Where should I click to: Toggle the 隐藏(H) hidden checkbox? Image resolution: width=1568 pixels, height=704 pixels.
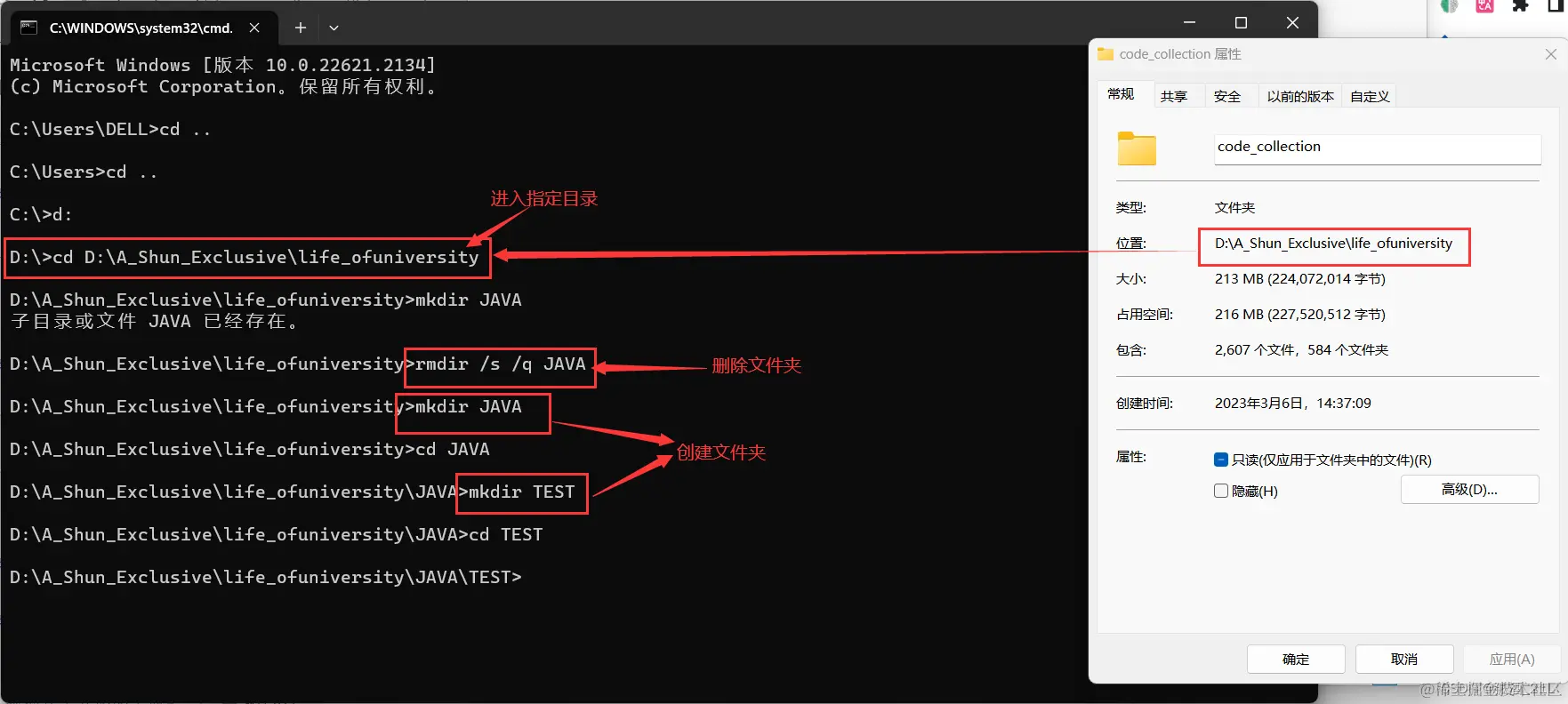1221,491
